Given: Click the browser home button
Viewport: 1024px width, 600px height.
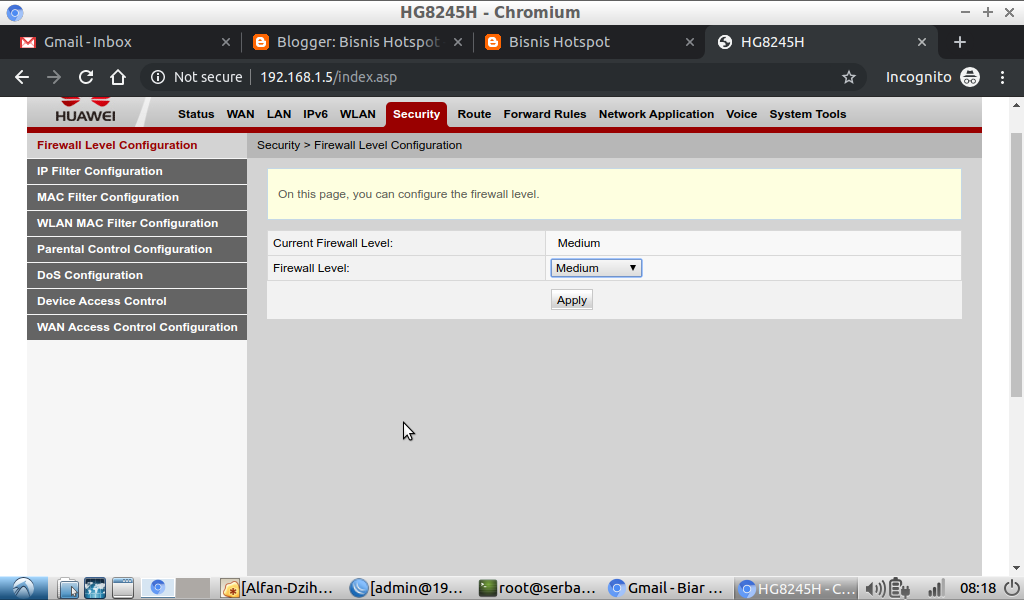Looking at the screenshot, I should click(118, 76).
